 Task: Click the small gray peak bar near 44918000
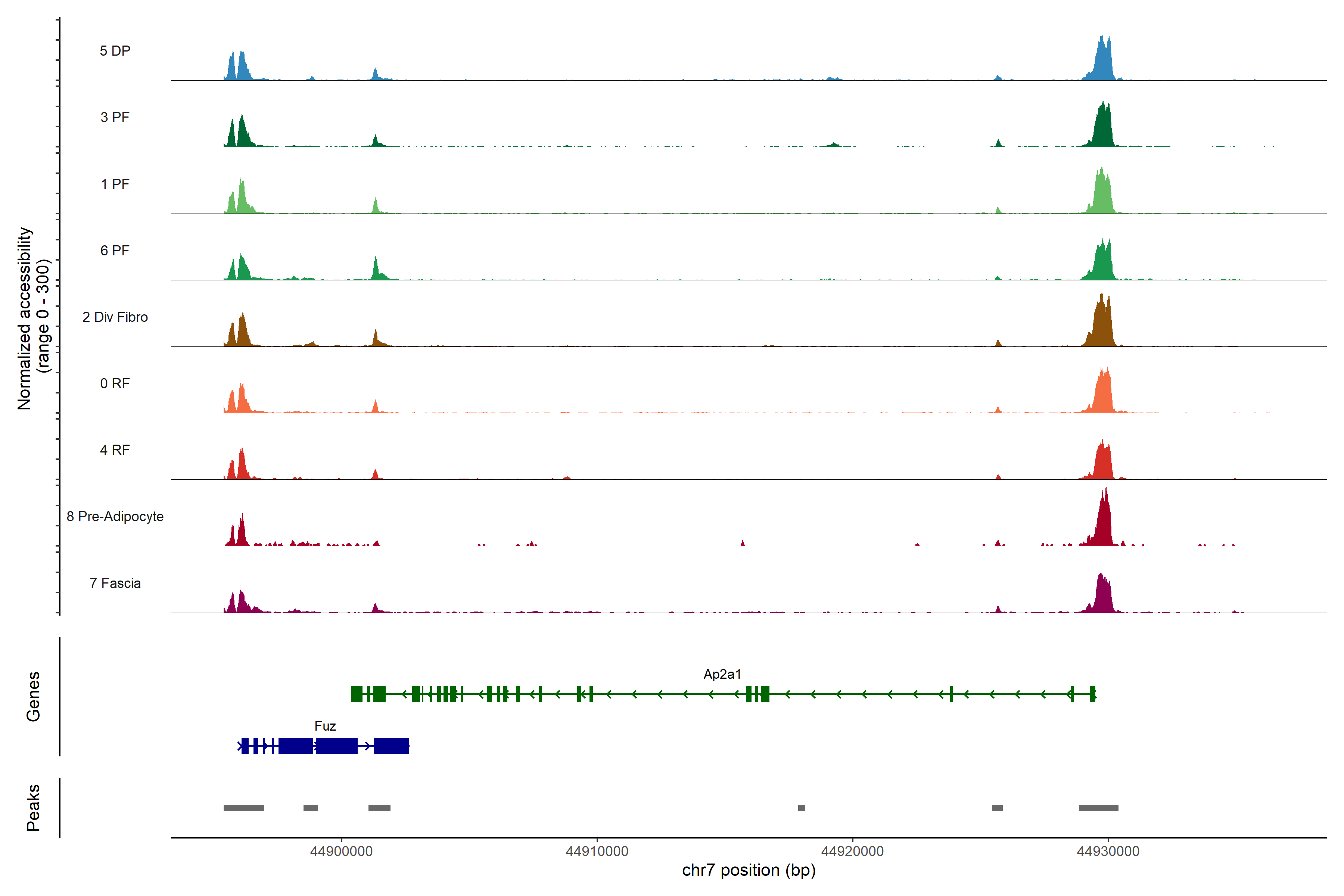[x=801, y=808]
